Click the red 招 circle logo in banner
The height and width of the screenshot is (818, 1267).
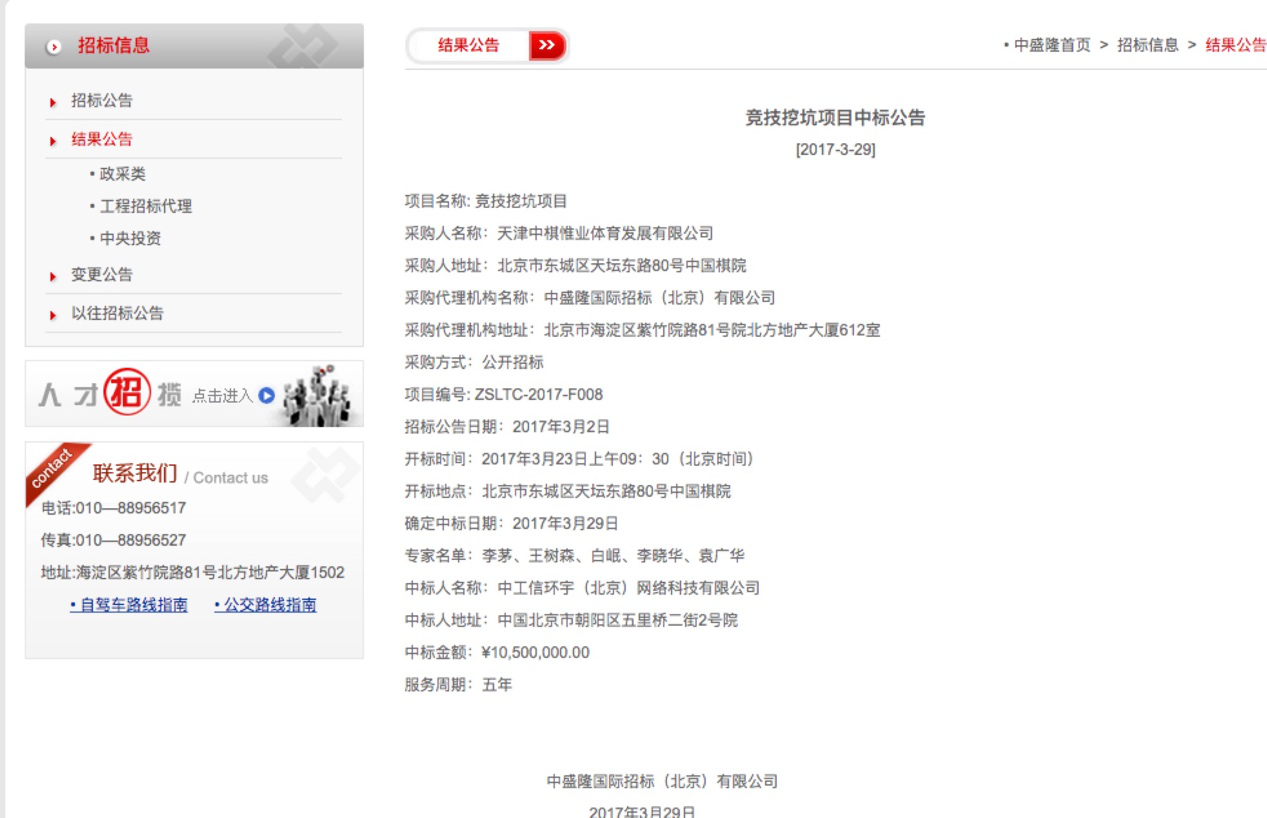tap(127, 393)
